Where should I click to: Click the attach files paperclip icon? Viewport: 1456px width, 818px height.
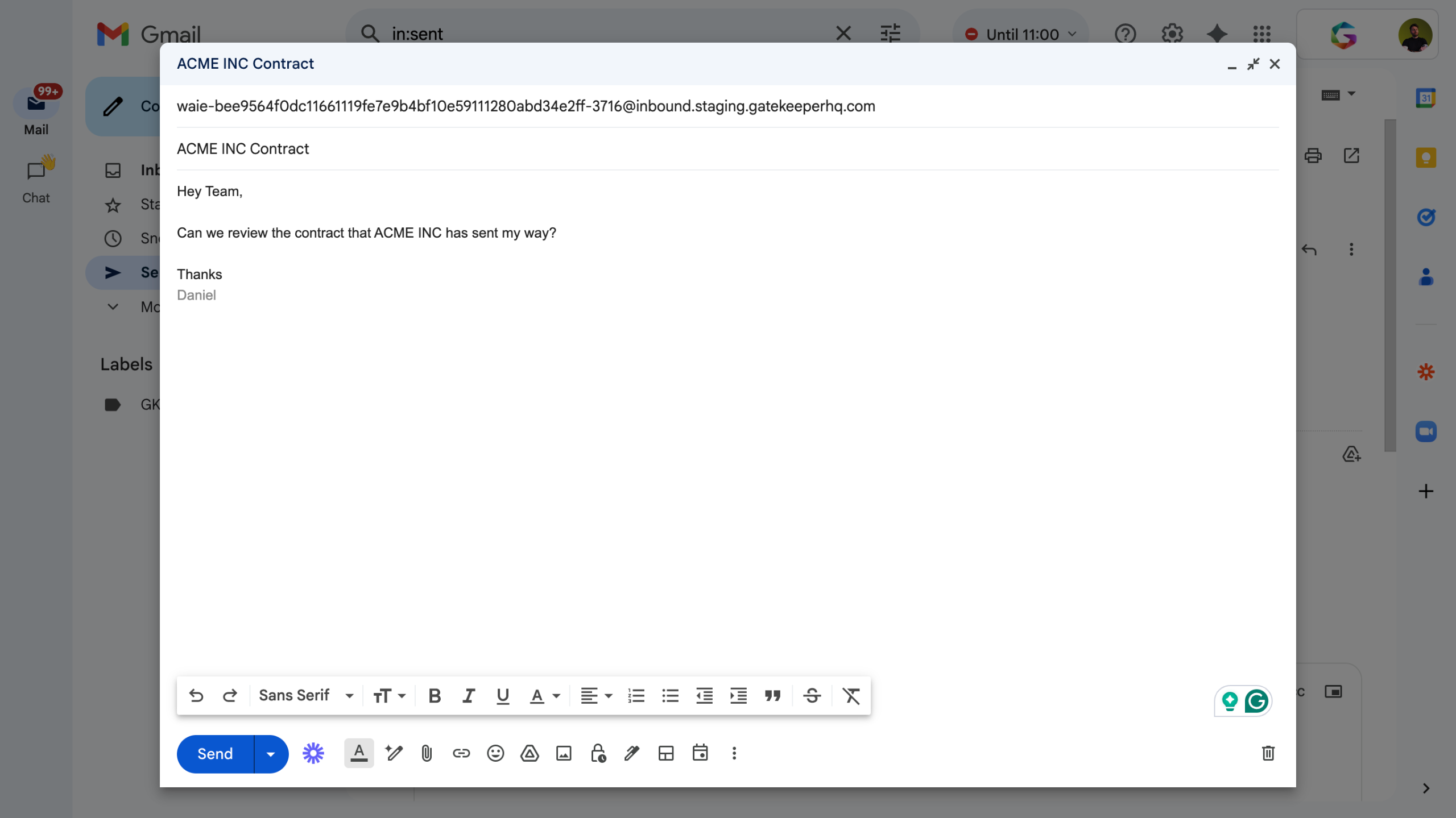click(427, 754)
